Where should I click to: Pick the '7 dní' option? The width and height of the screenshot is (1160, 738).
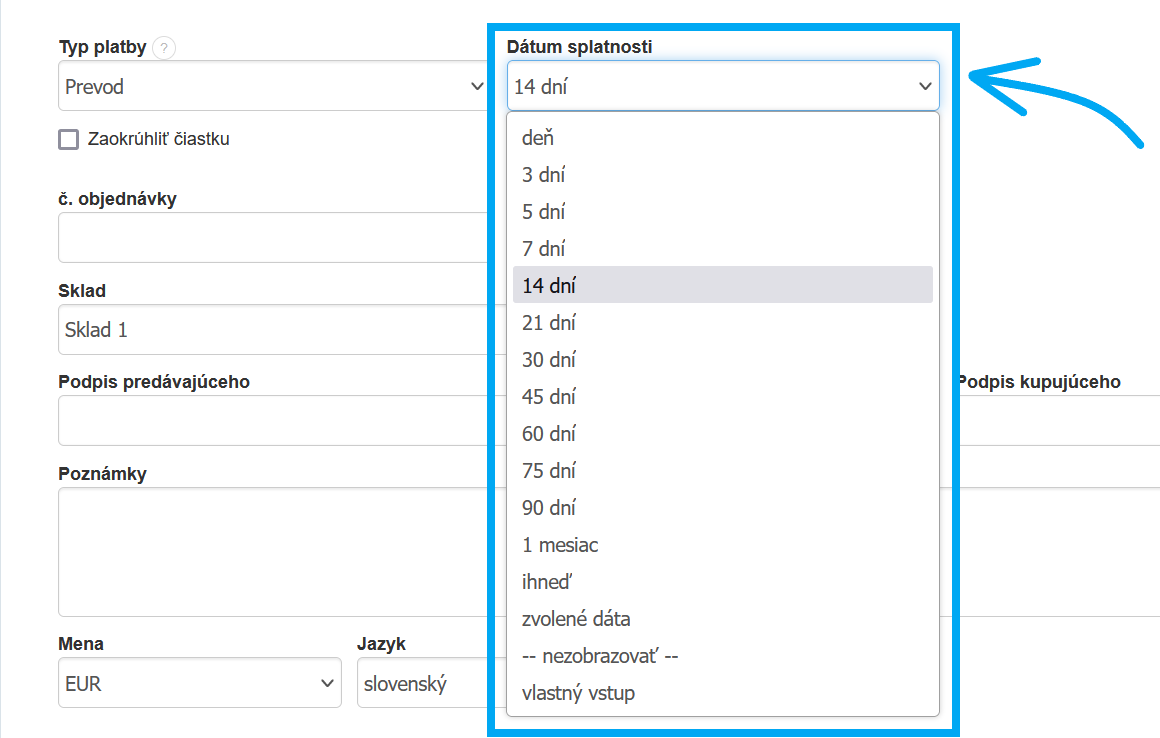pos(544,249)
